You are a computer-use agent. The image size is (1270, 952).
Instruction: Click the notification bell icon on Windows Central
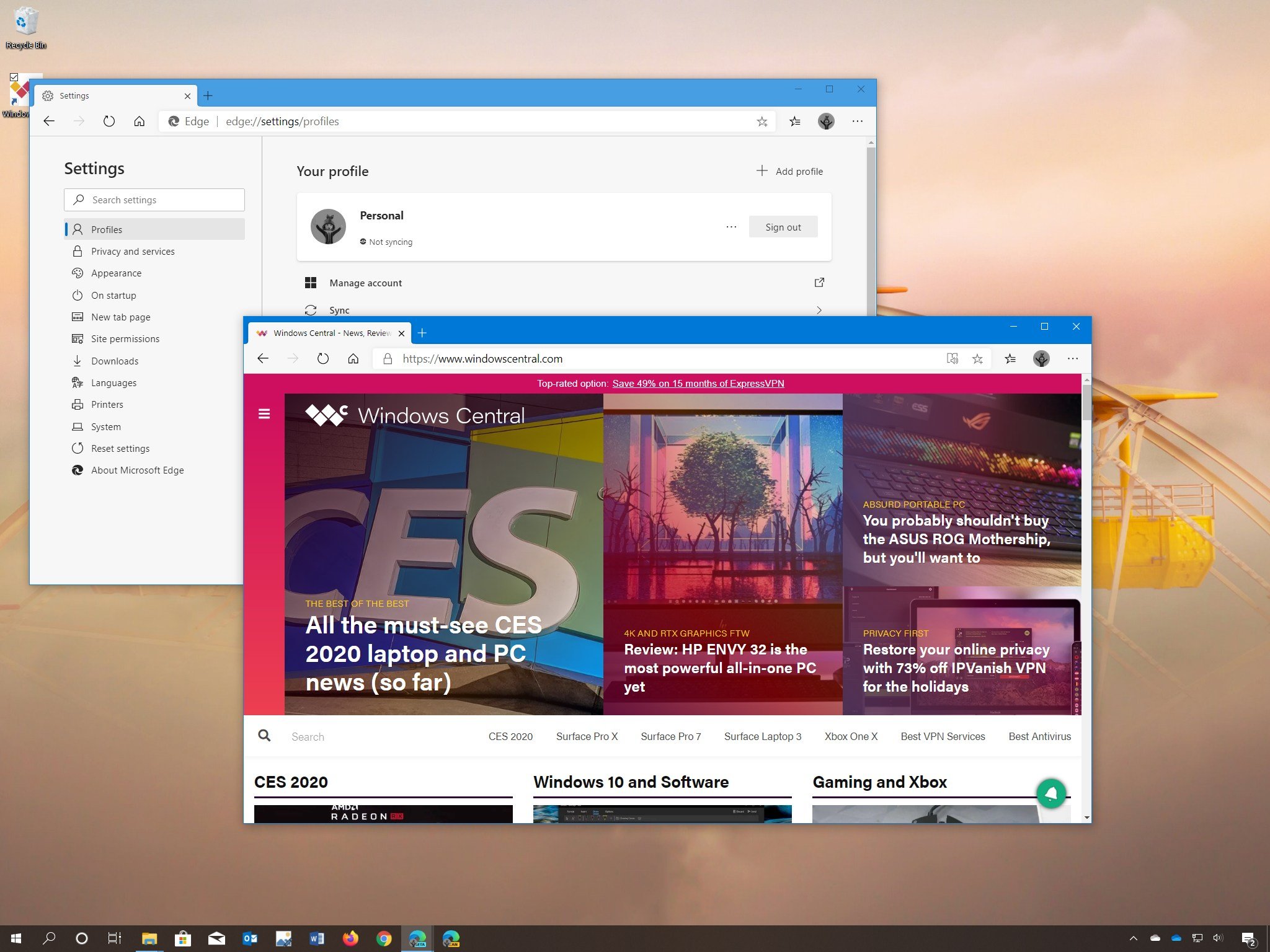tap(1051, 794)
